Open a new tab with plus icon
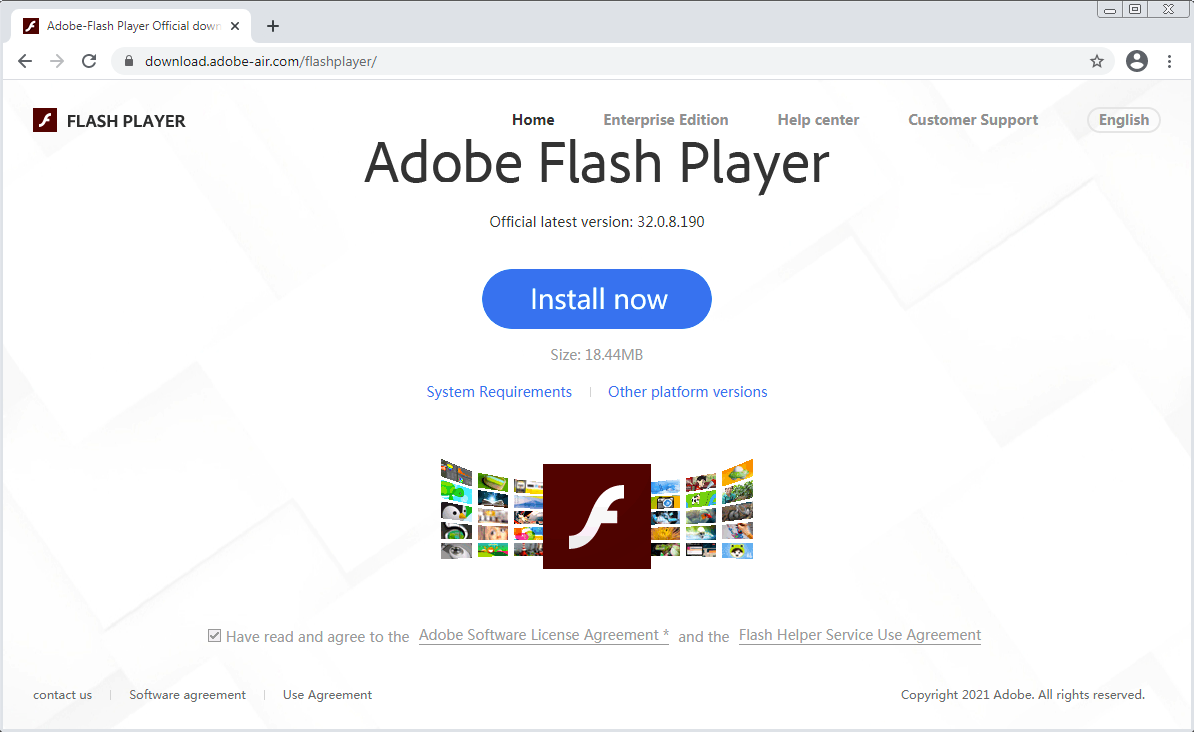Screen dimensions: 1194x732 273,26
